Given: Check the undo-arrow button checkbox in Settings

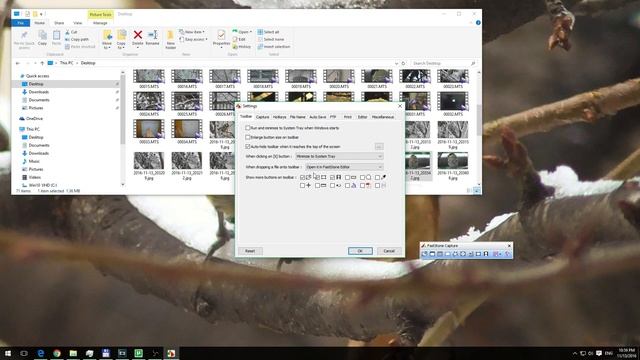Looking at the screenshot, I should tap(332, 185).
